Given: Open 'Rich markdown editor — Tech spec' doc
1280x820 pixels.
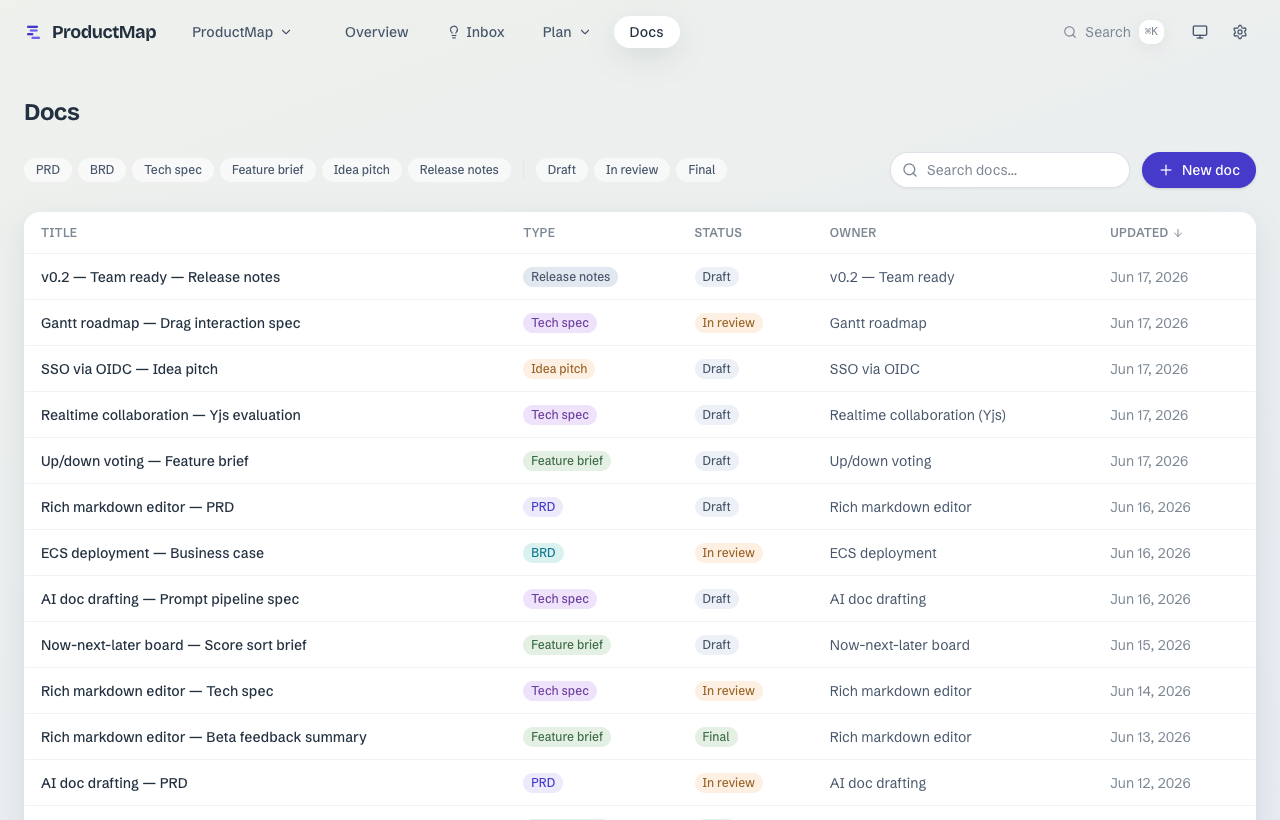Looking at the screenshot, I should coord(157,691).
